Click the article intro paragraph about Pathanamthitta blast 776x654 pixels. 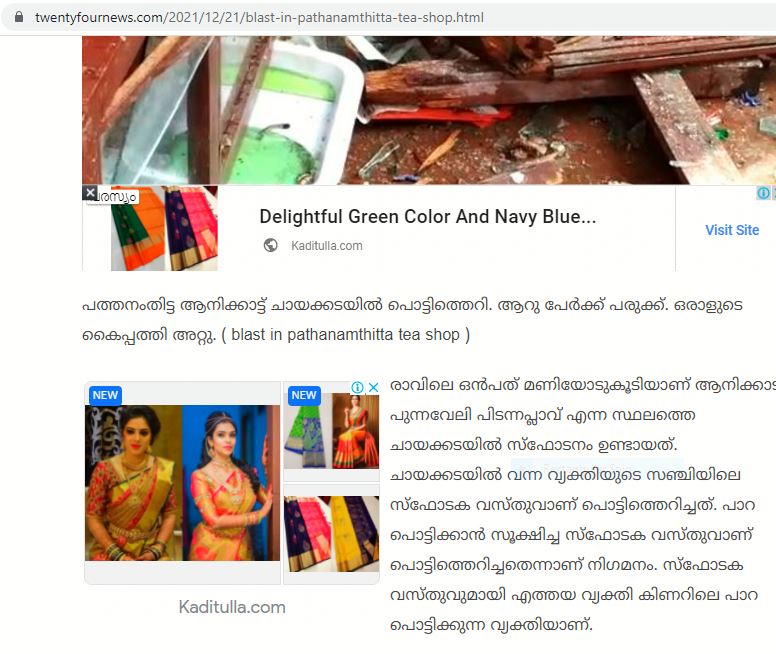point(412,320)
